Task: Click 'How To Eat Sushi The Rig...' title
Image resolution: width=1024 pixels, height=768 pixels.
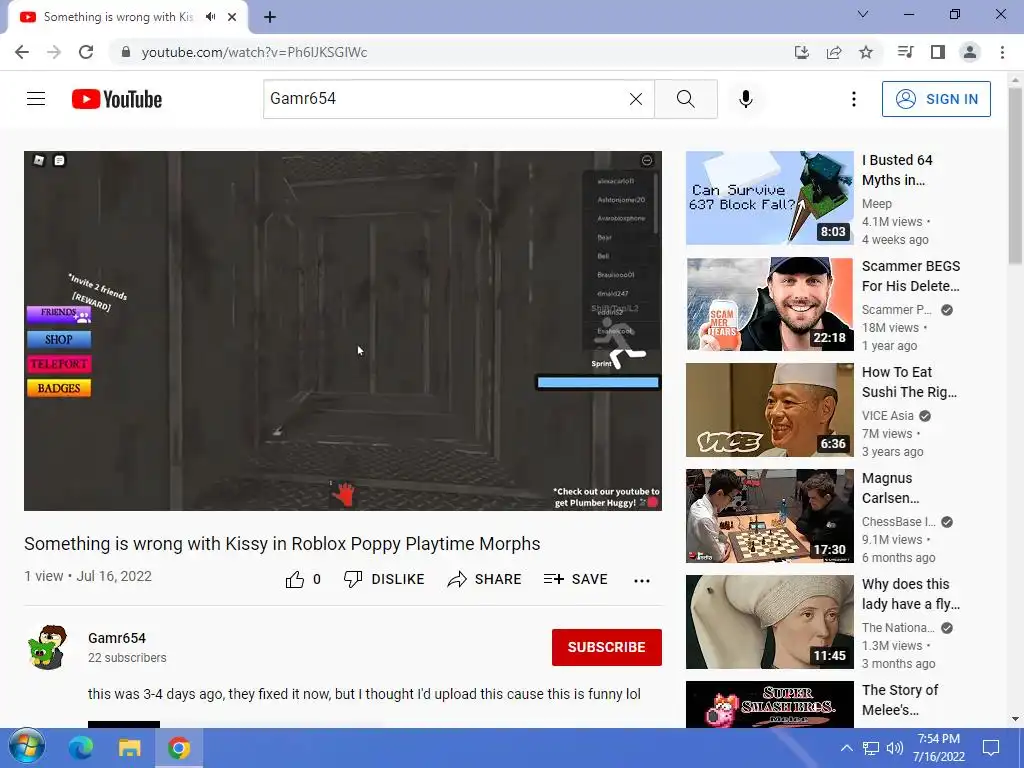Action: click(x=909, y=382)
